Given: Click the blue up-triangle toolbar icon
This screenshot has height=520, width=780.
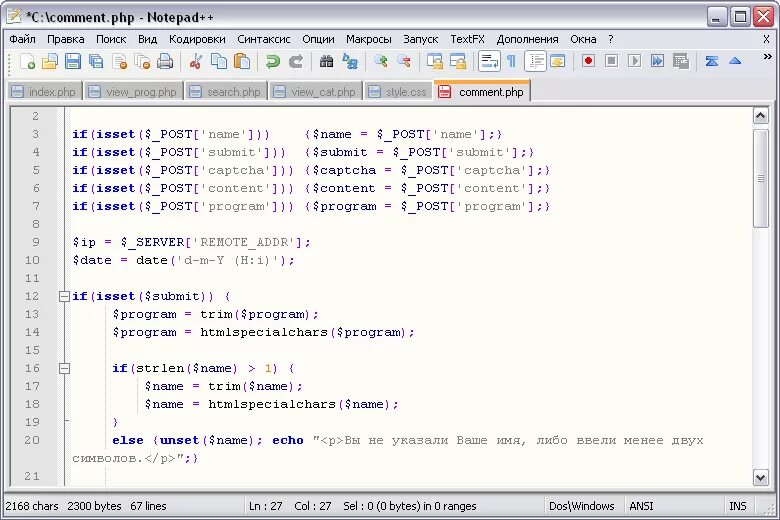Looking at the screenshot, I should (x=735, y=61).
